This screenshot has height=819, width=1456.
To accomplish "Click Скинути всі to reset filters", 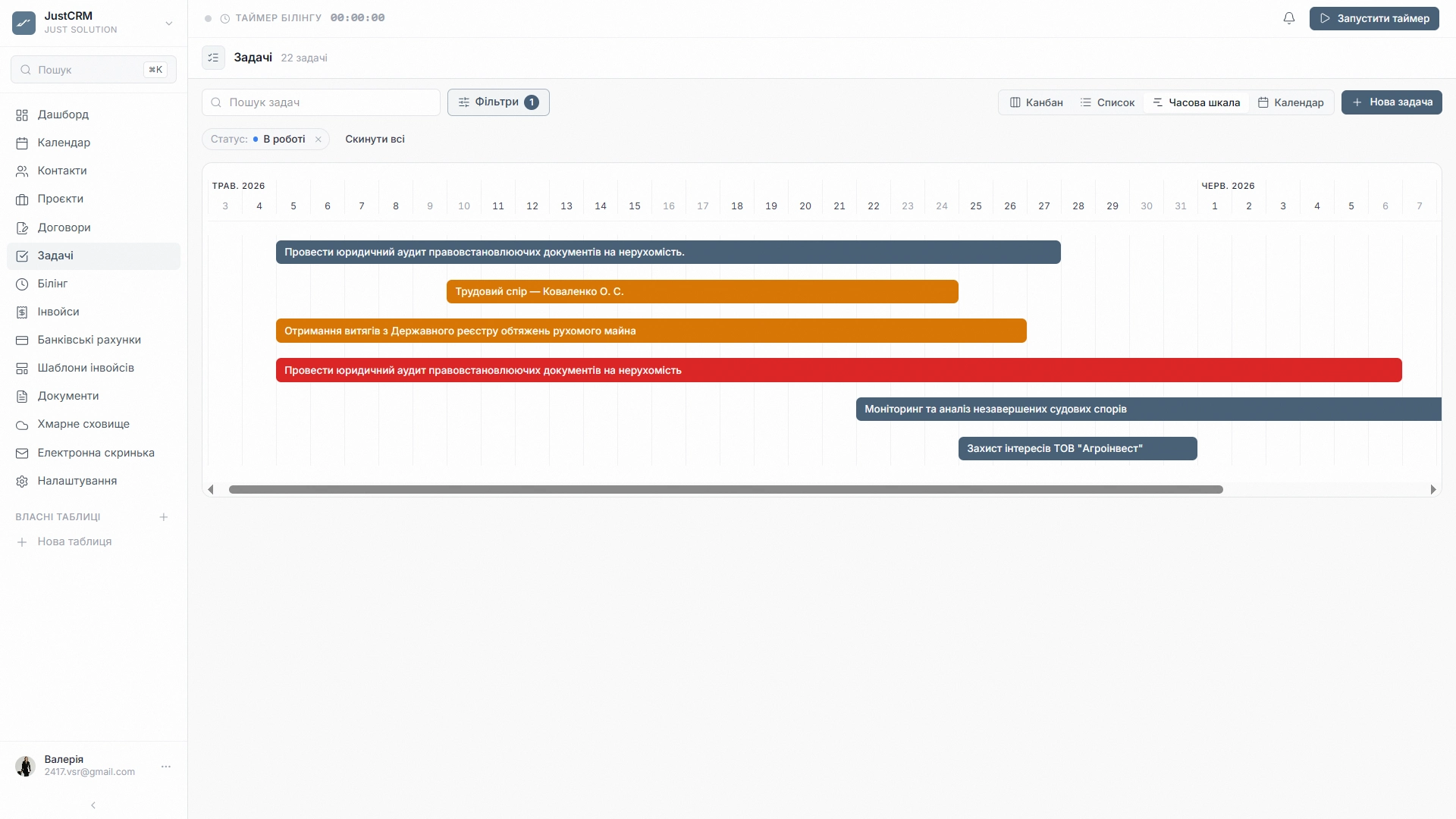I will 375,140.
